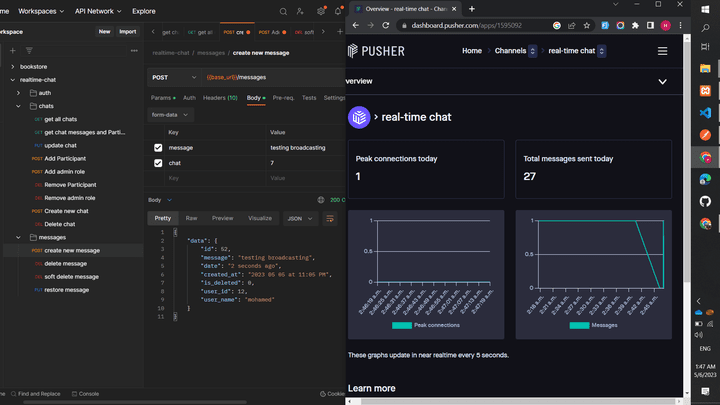Switch to Headers (10) tab

point(220,98)
